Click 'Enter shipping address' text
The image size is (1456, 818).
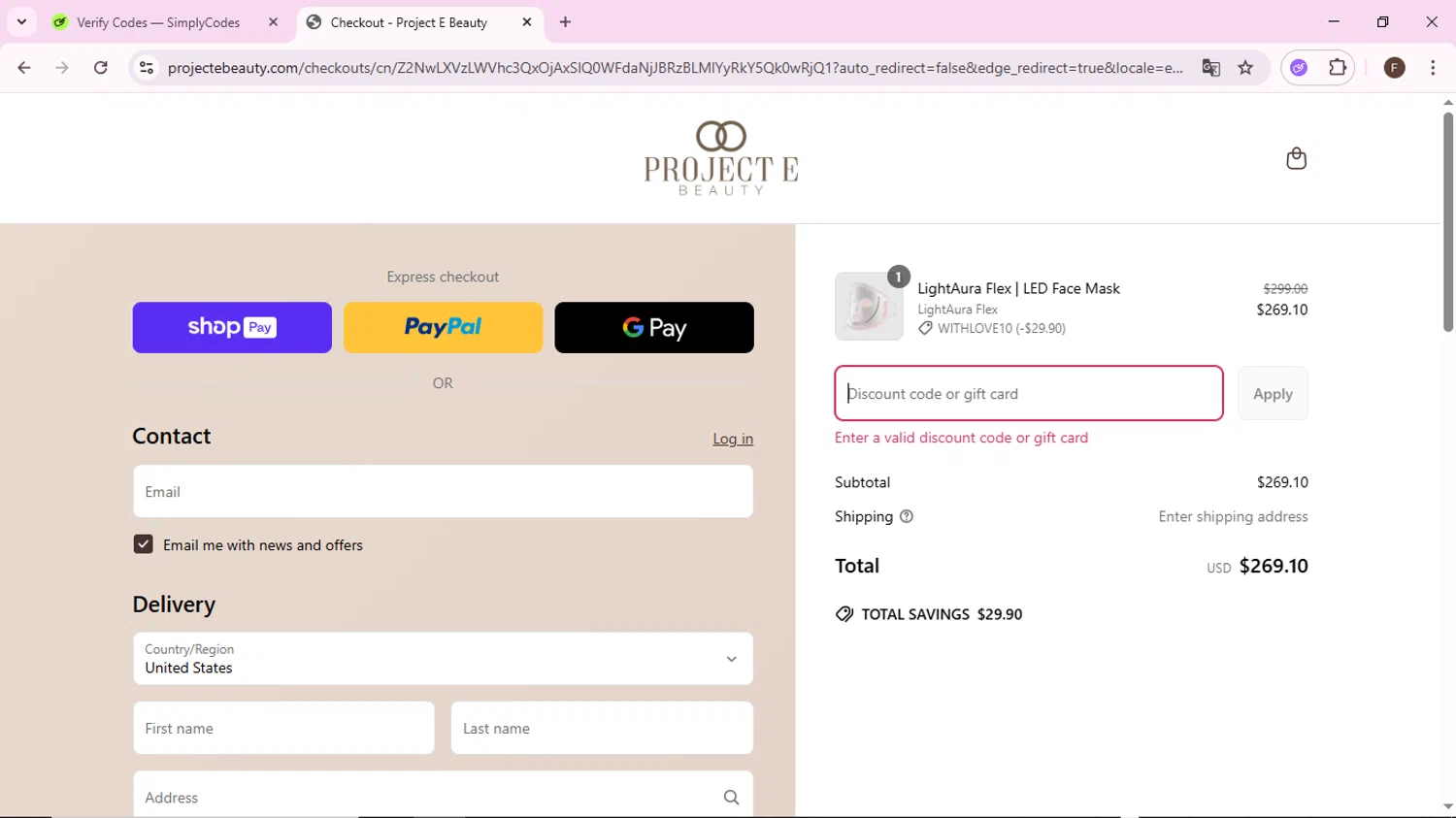point(1233,516)
